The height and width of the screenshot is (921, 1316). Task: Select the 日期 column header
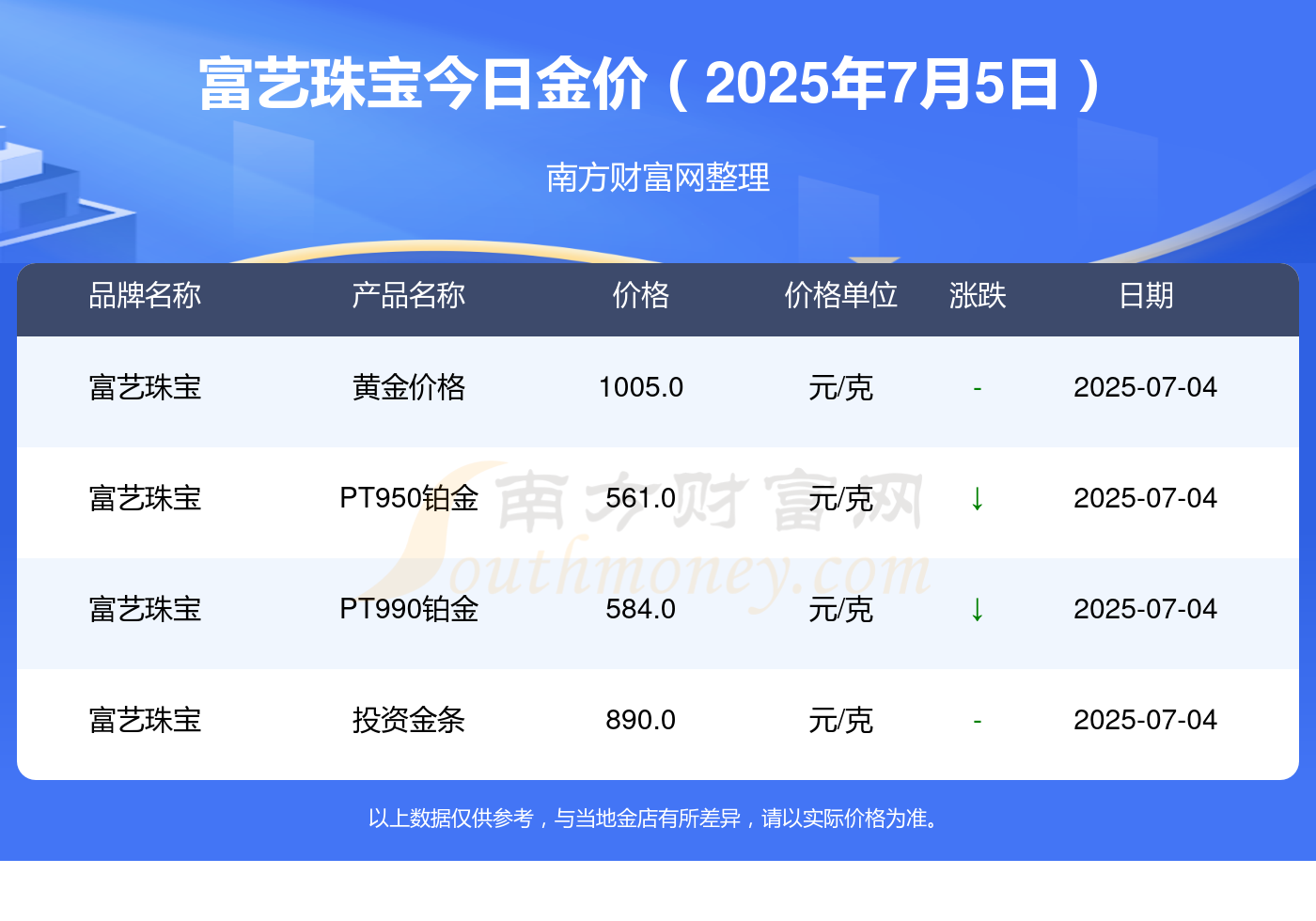[x=1146, y=295]
